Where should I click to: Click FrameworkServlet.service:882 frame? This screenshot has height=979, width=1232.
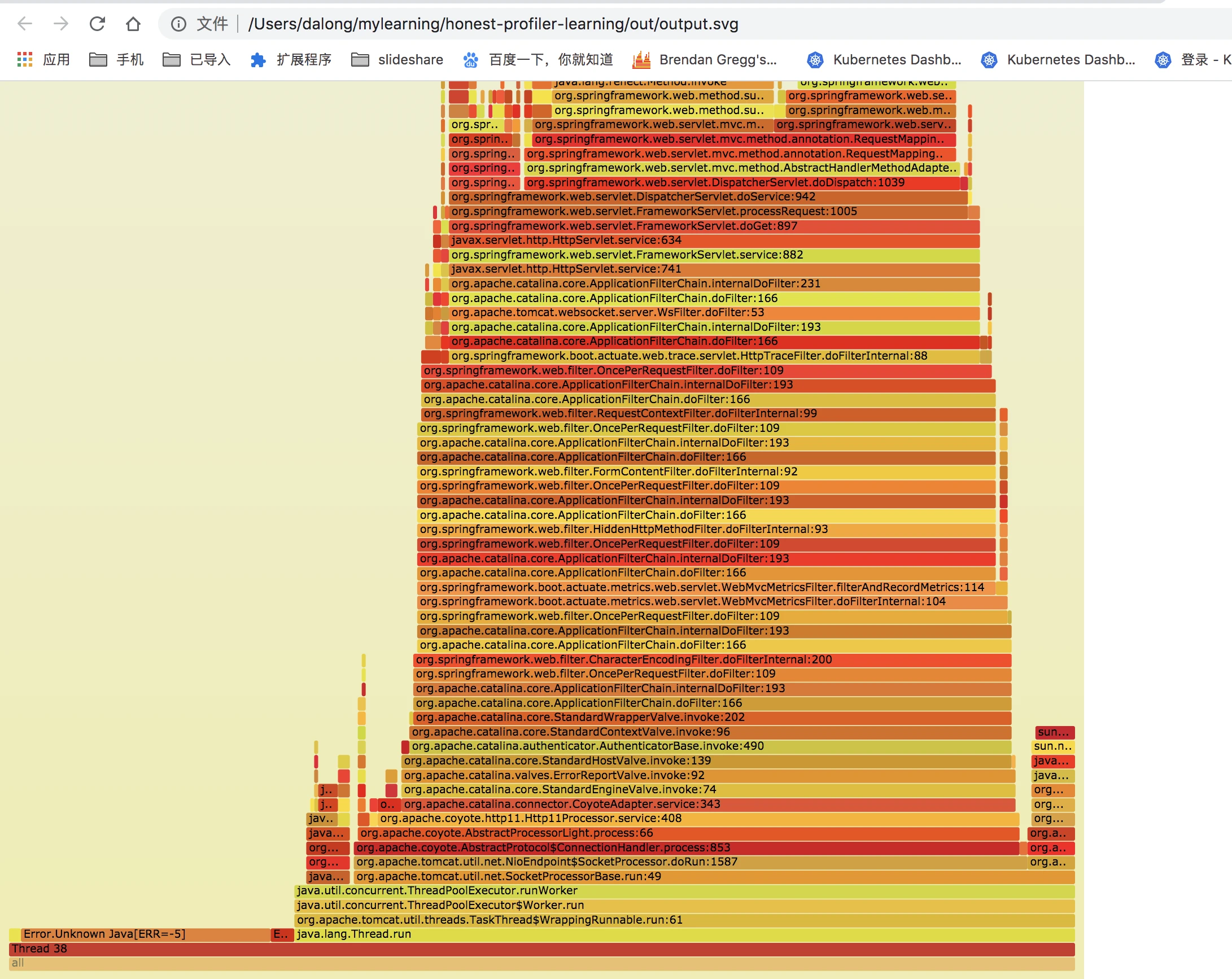(714, 255)
